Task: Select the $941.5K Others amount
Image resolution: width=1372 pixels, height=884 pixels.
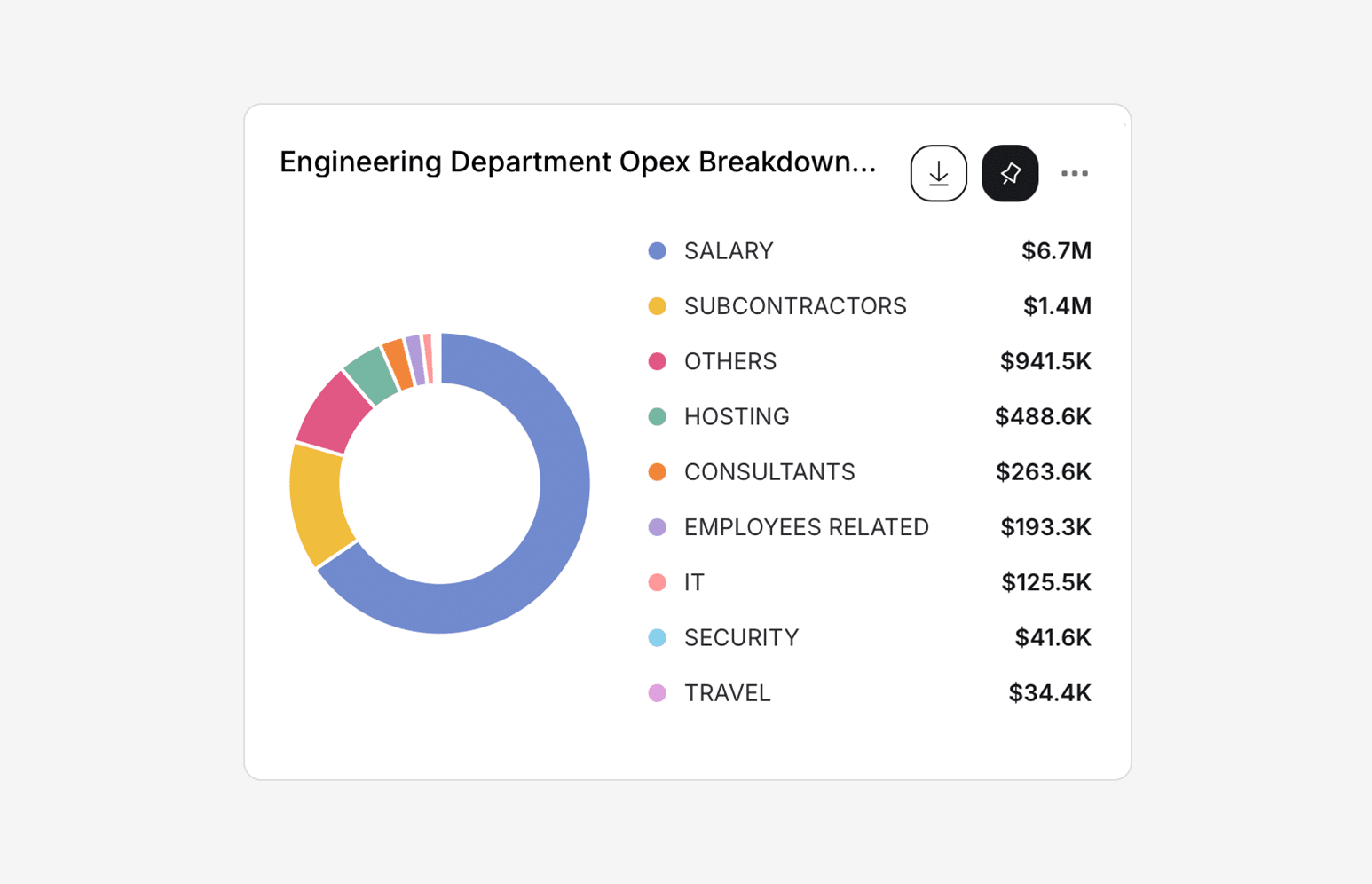Action: [1045, 361]
